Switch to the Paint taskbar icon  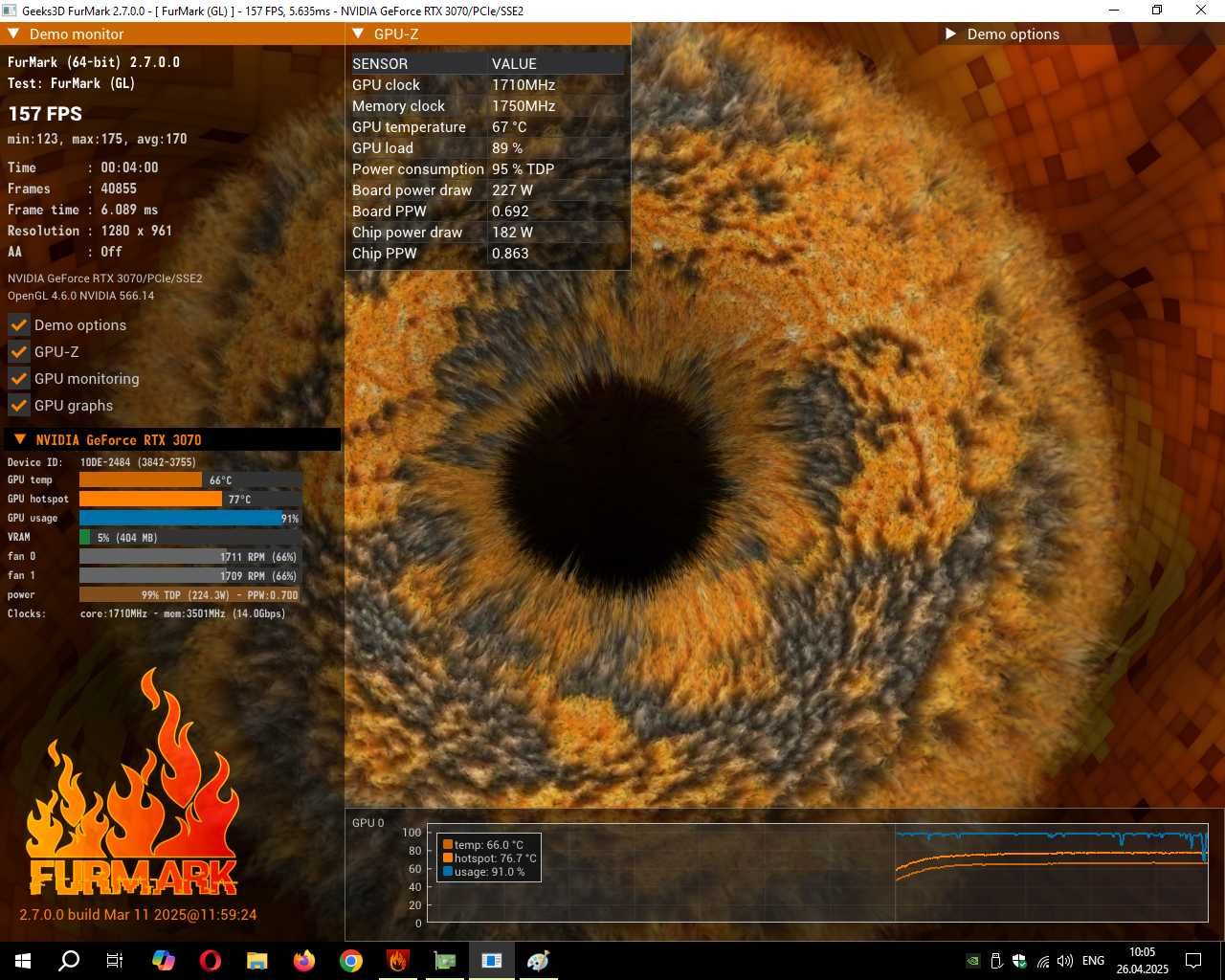[x=539, y=961]
